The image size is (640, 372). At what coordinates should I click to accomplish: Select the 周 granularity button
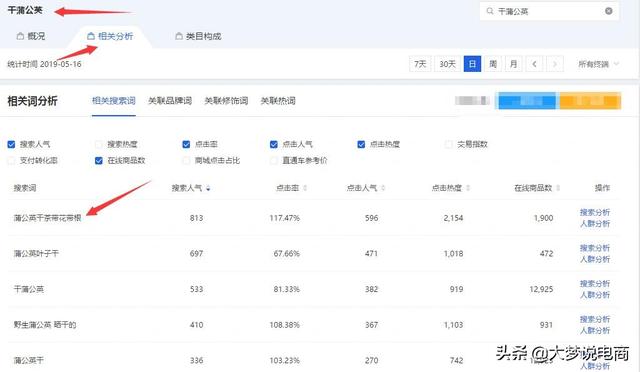493,64
